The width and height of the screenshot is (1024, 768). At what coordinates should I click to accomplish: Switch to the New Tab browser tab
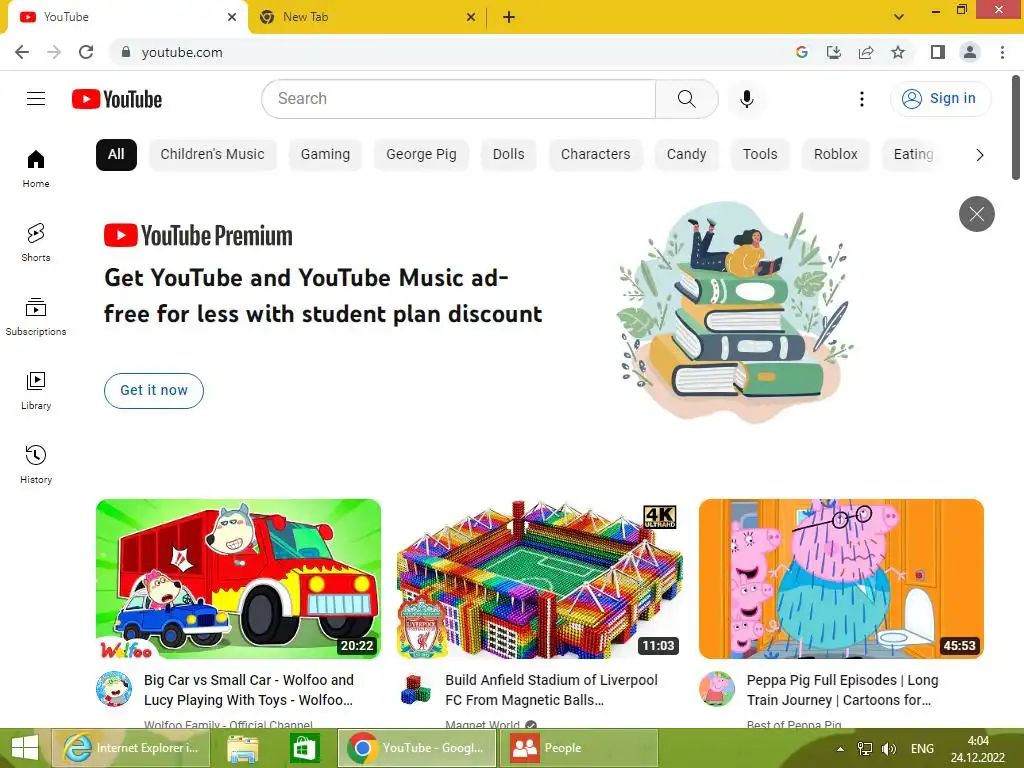click(x=366, y=17)
